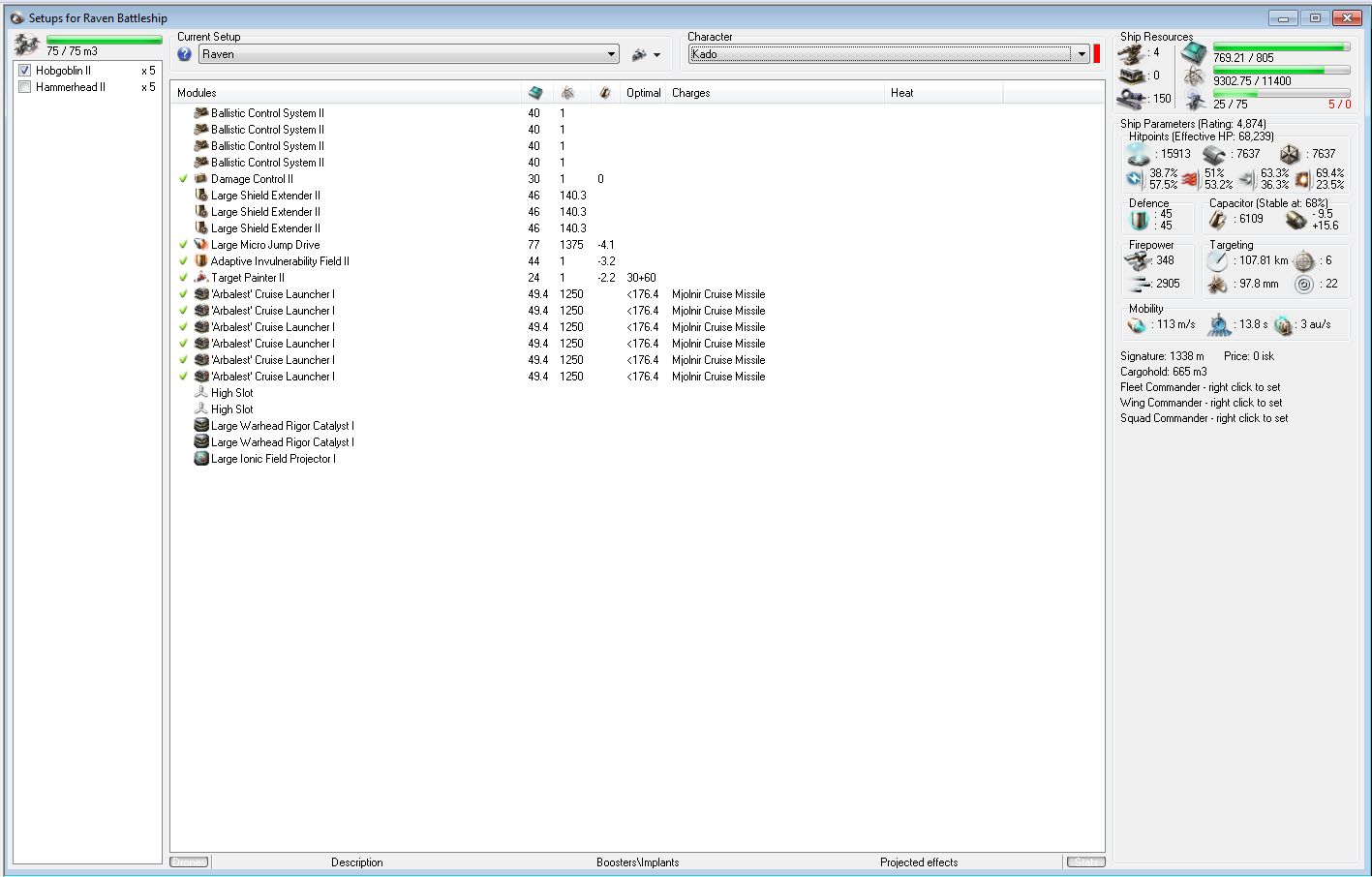Click the Cargohold: 665 m3 text
Screen dimensions: 1372x877
click(1163, 372)
